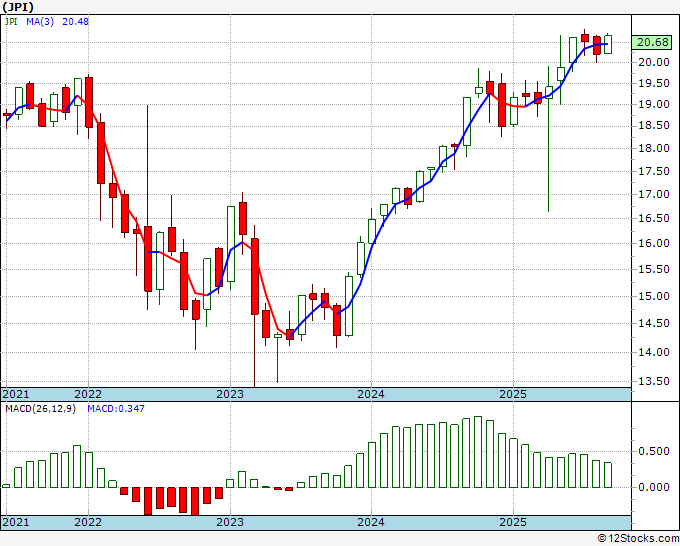Click the tallest MACD bar in late 2024

click(478, 452)
